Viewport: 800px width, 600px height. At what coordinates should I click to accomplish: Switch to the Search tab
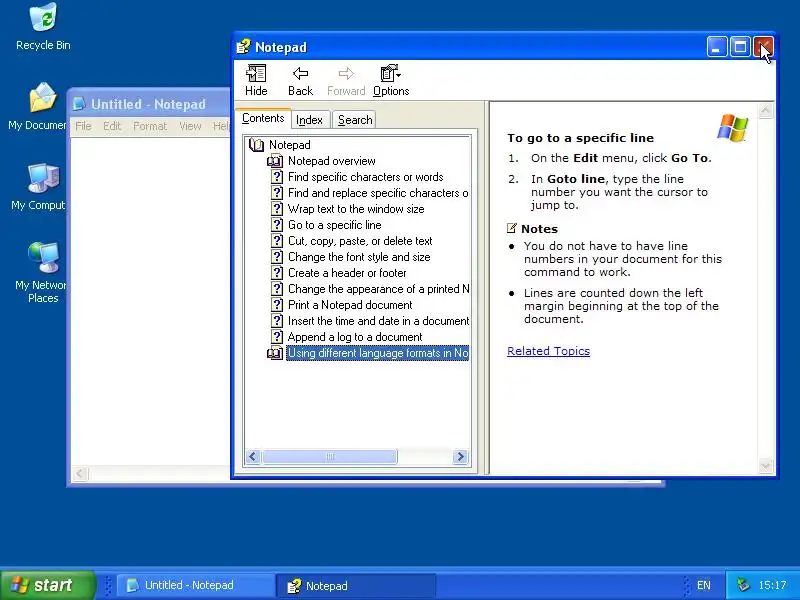click(355, 120)
